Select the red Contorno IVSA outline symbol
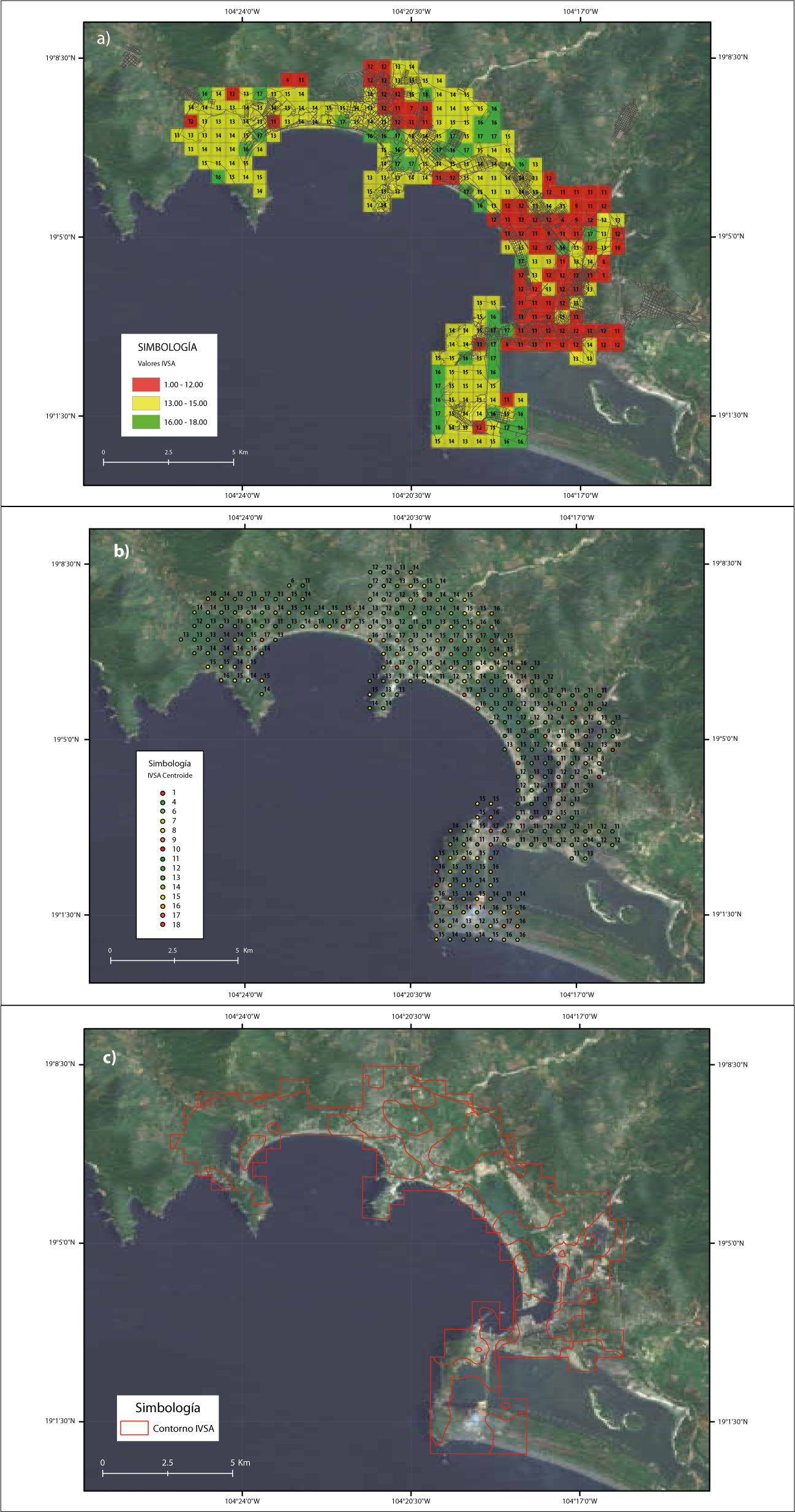Image resolution: width=795 pixels, height=1512 pixels. coord(134,1428)
